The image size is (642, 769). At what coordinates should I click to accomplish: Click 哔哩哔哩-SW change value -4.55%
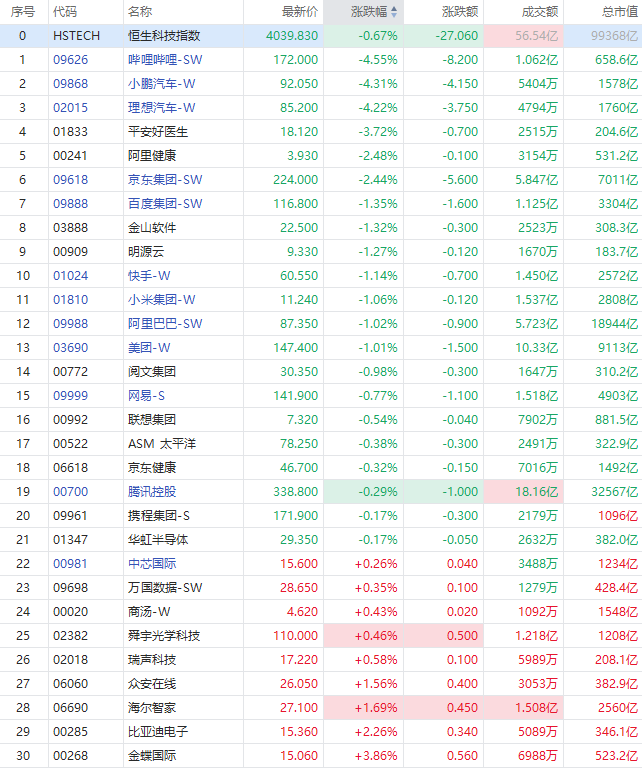click(378, 60)
